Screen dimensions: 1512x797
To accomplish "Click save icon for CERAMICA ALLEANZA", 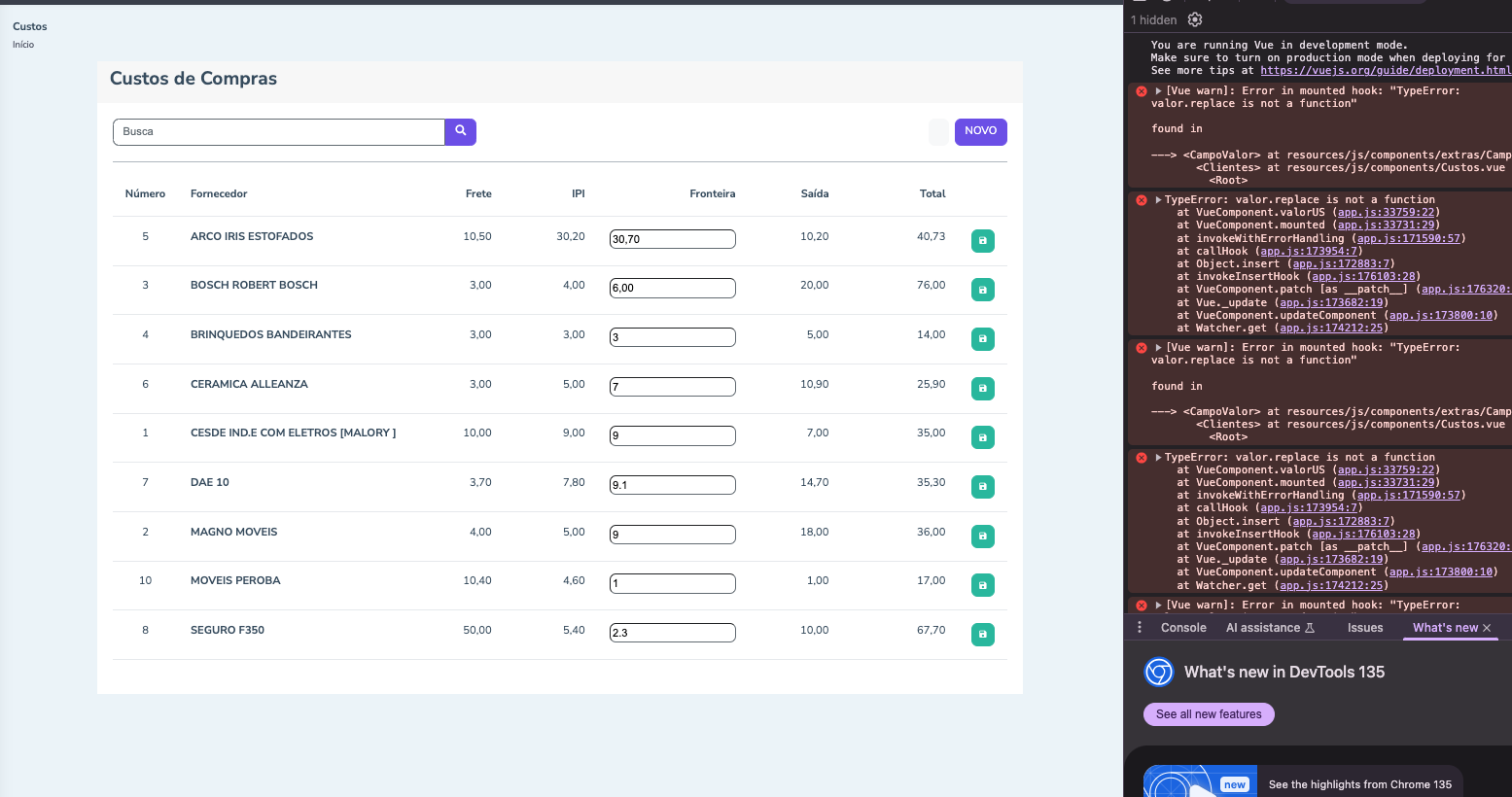I will point(982,389).
